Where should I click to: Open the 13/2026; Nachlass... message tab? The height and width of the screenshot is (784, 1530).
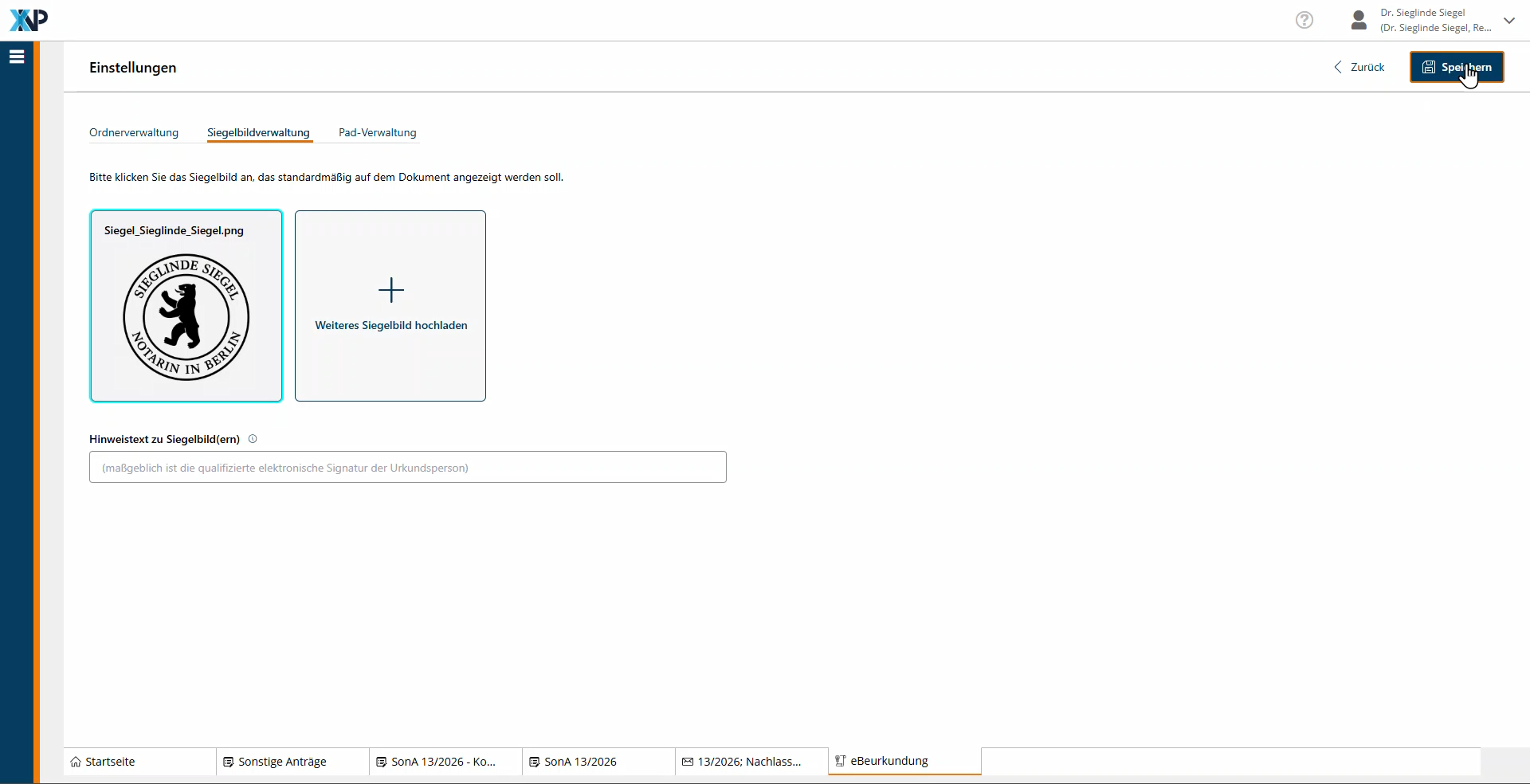(x=749, y=762)
